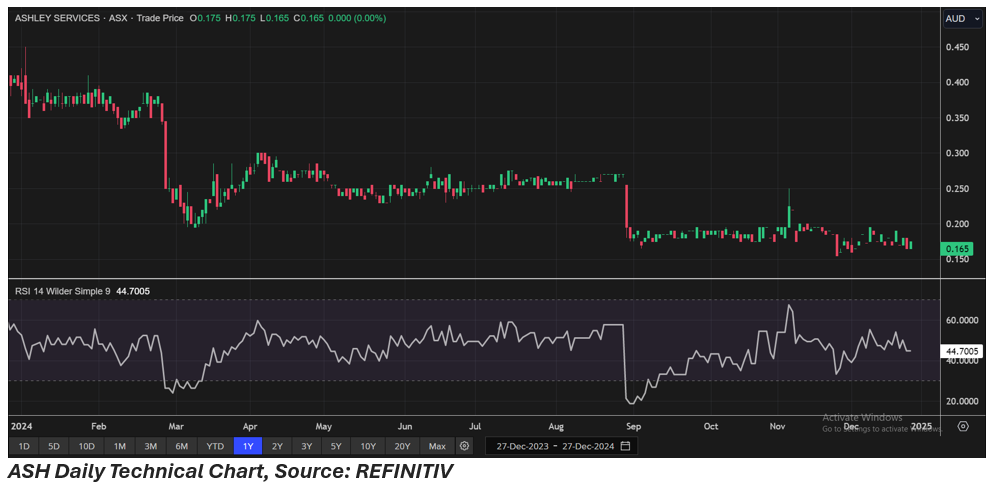Screen dimensions: 996x485
Task: Switch to the 2Y range
Action: (x=278, y=446)
